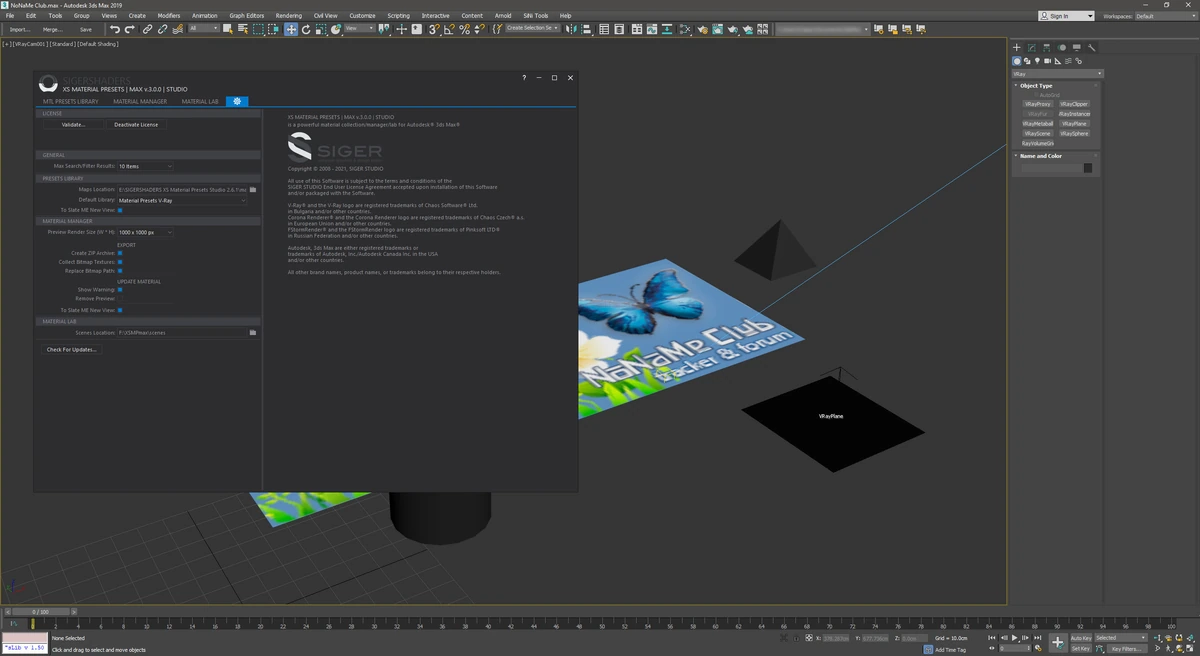1200x656 pixels.
Task: Activate Select and Rotate tool
Action: (x=306, y=29)
